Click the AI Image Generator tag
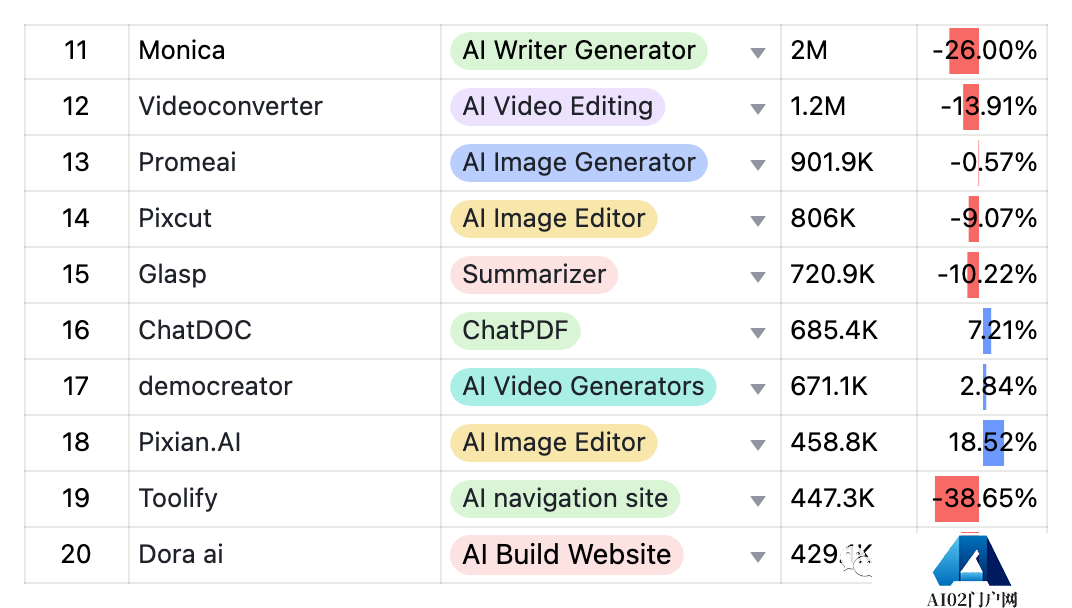This screenshot has height=608, width=1072. (x=578, y=163)
